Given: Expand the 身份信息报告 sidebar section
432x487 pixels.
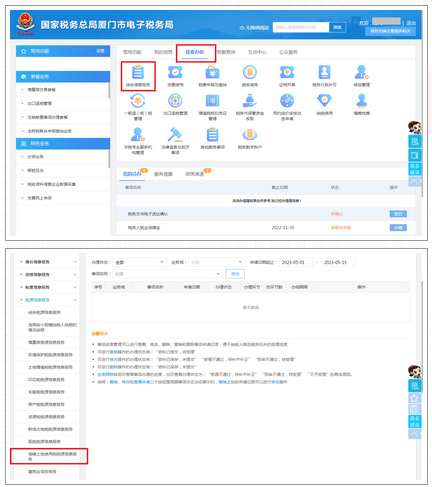Looking at the screenshot, I should click(48, 262).
